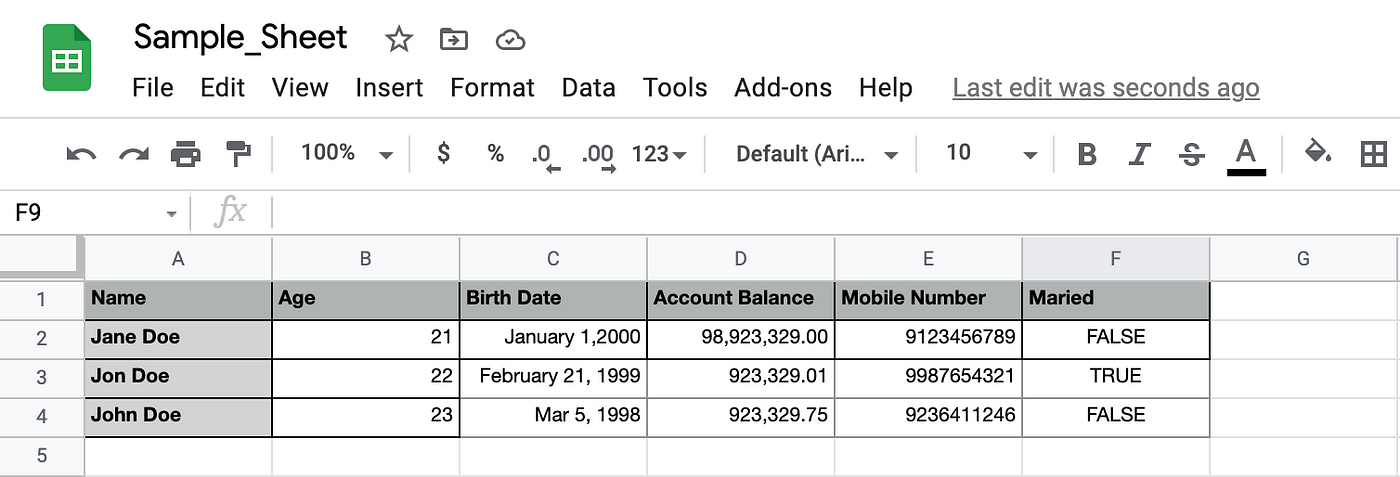Open the text color picker
1400x477 pixels.
pos(1246,156)
